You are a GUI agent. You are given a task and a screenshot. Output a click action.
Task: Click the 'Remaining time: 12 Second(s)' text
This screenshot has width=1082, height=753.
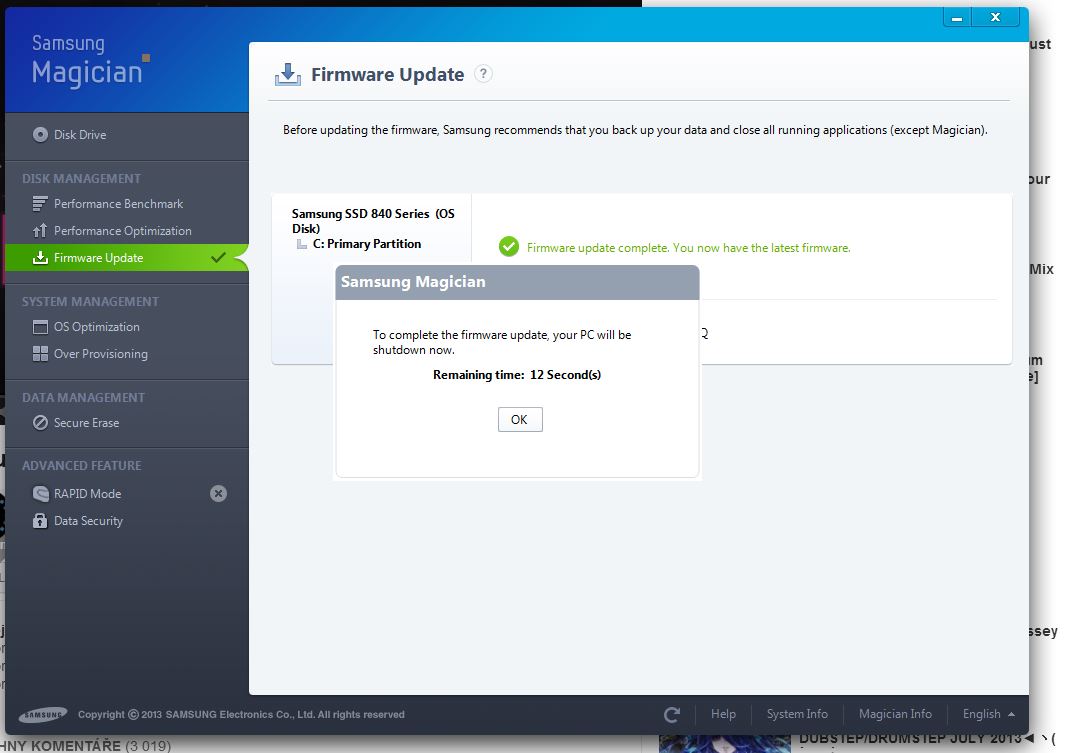click(x=517, y=375)
